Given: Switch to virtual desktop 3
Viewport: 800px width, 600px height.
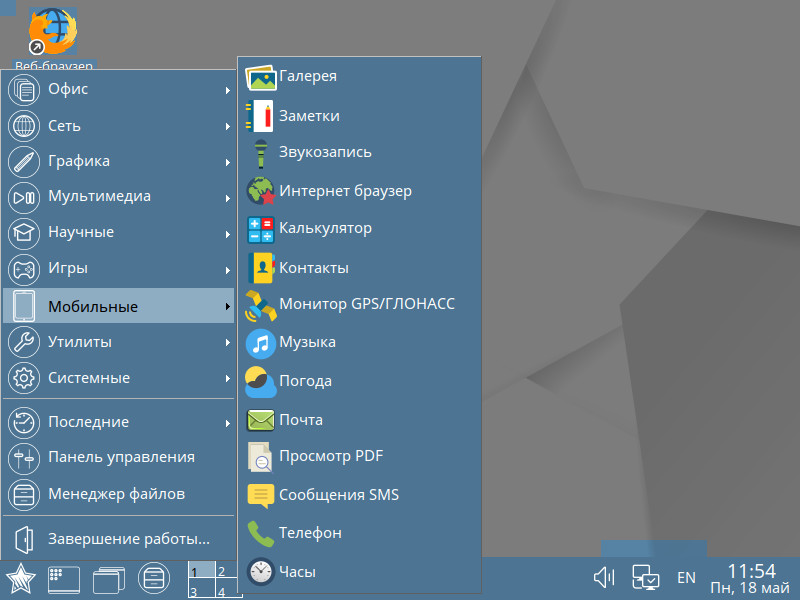Looking at the screenshot, I should [202, 588].
